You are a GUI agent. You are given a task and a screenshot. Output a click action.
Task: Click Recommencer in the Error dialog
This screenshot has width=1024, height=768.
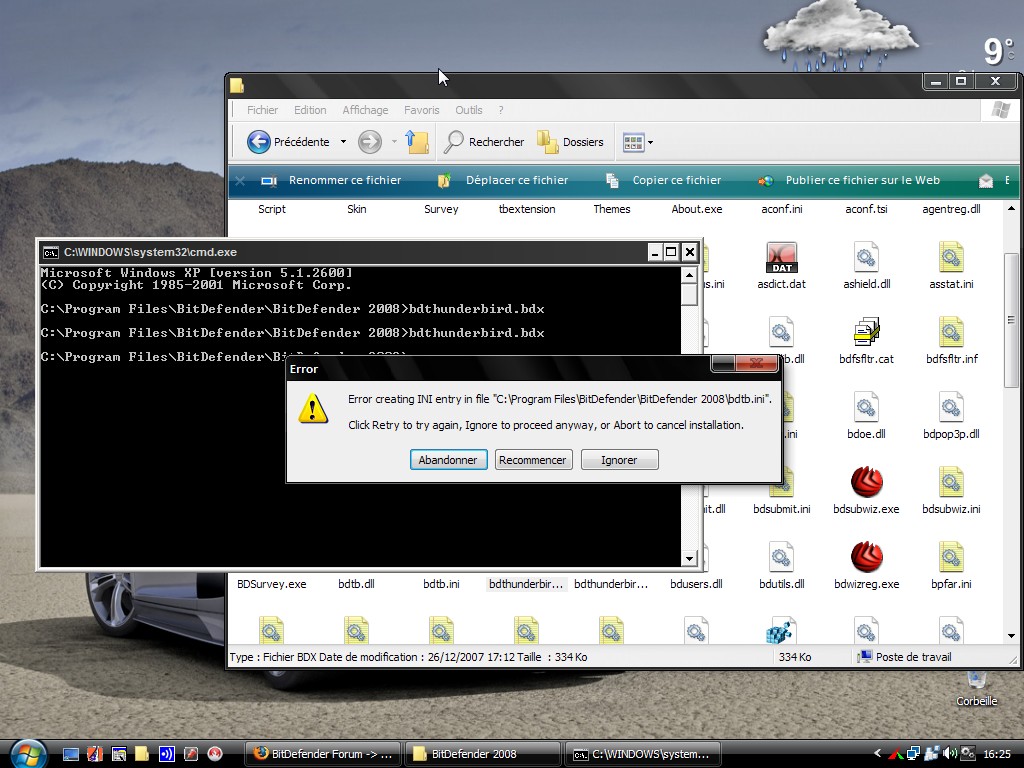tap(533, 460)
